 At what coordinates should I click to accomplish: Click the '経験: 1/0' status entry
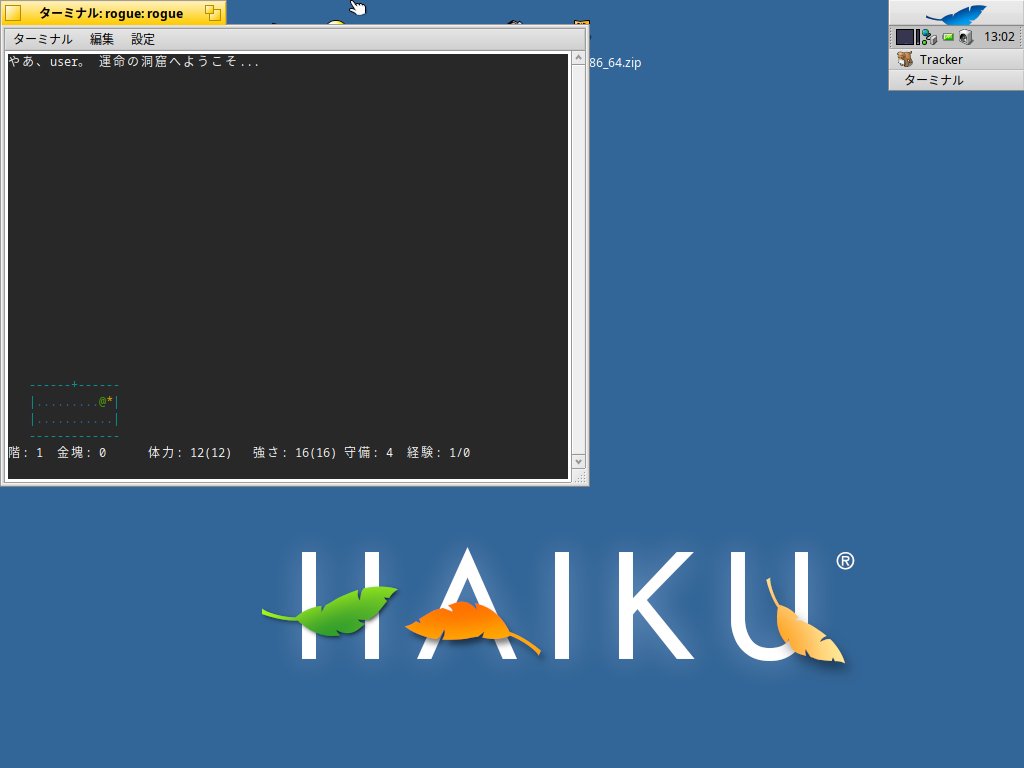point(438,453)
